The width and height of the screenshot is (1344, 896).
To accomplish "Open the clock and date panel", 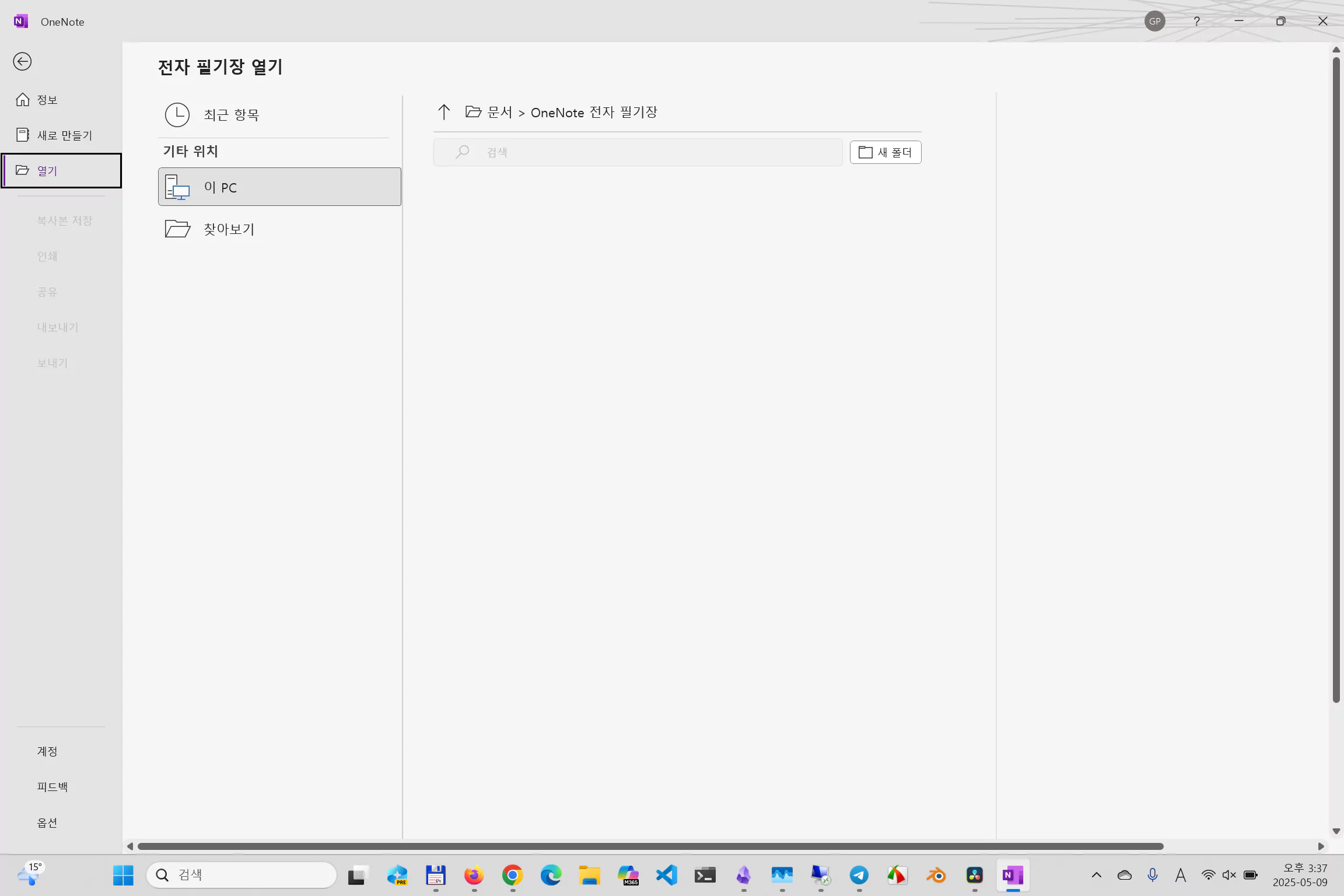I will (1300, 875).
